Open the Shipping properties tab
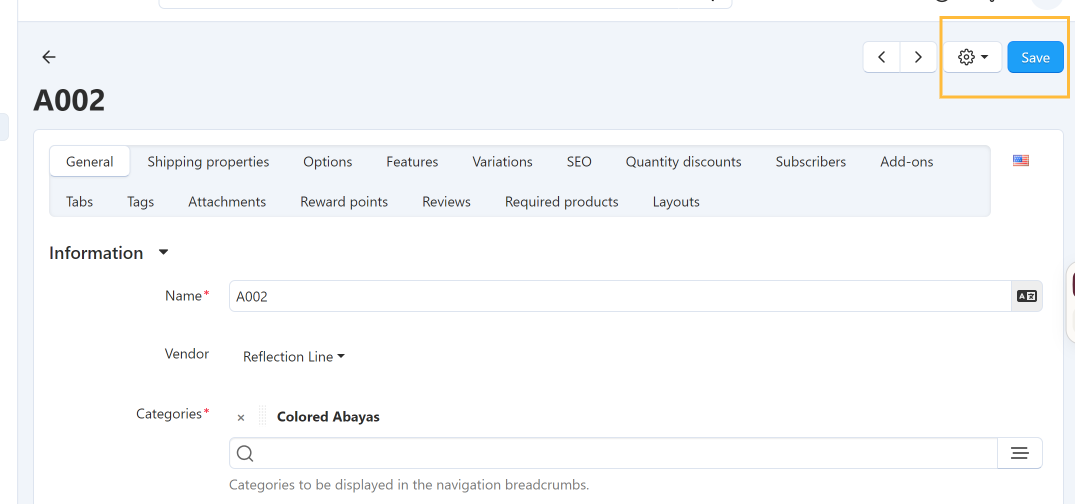Image resolution: width=1075 pixels, height=504 pixels. 208,162
